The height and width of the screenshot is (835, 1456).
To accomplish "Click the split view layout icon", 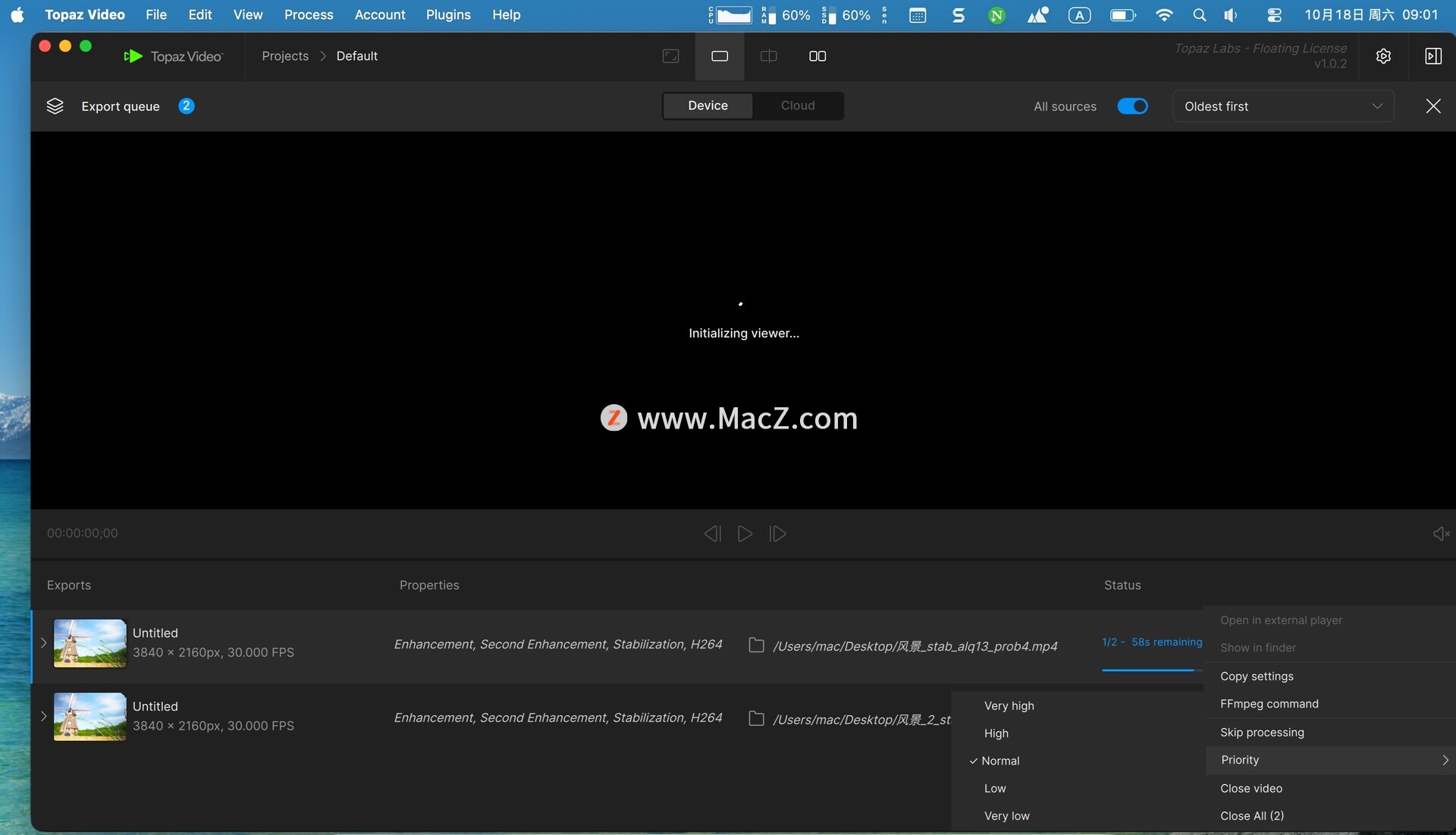I will (768, 56).
